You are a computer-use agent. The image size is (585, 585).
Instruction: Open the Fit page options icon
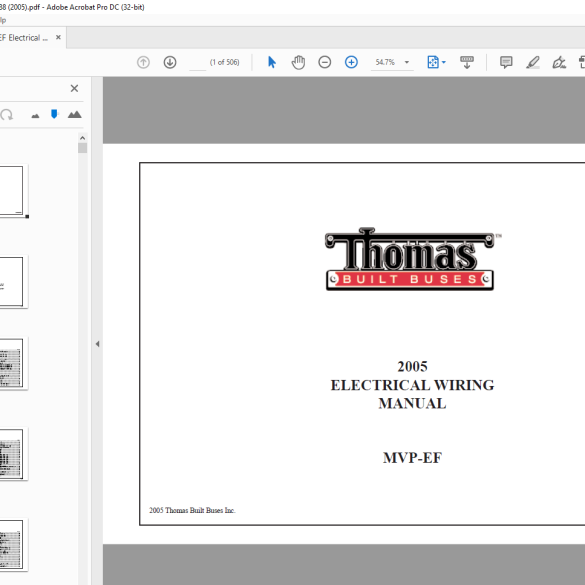point(433,62)
